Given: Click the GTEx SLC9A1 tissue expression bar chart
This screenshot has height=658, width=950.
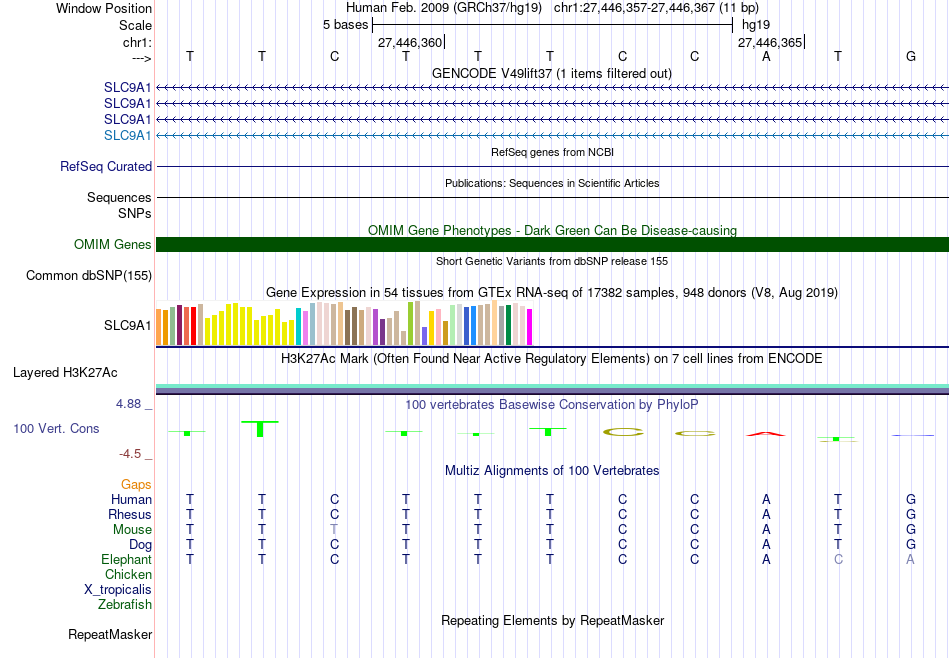Looking at the screenshot, I should [344, 323].
